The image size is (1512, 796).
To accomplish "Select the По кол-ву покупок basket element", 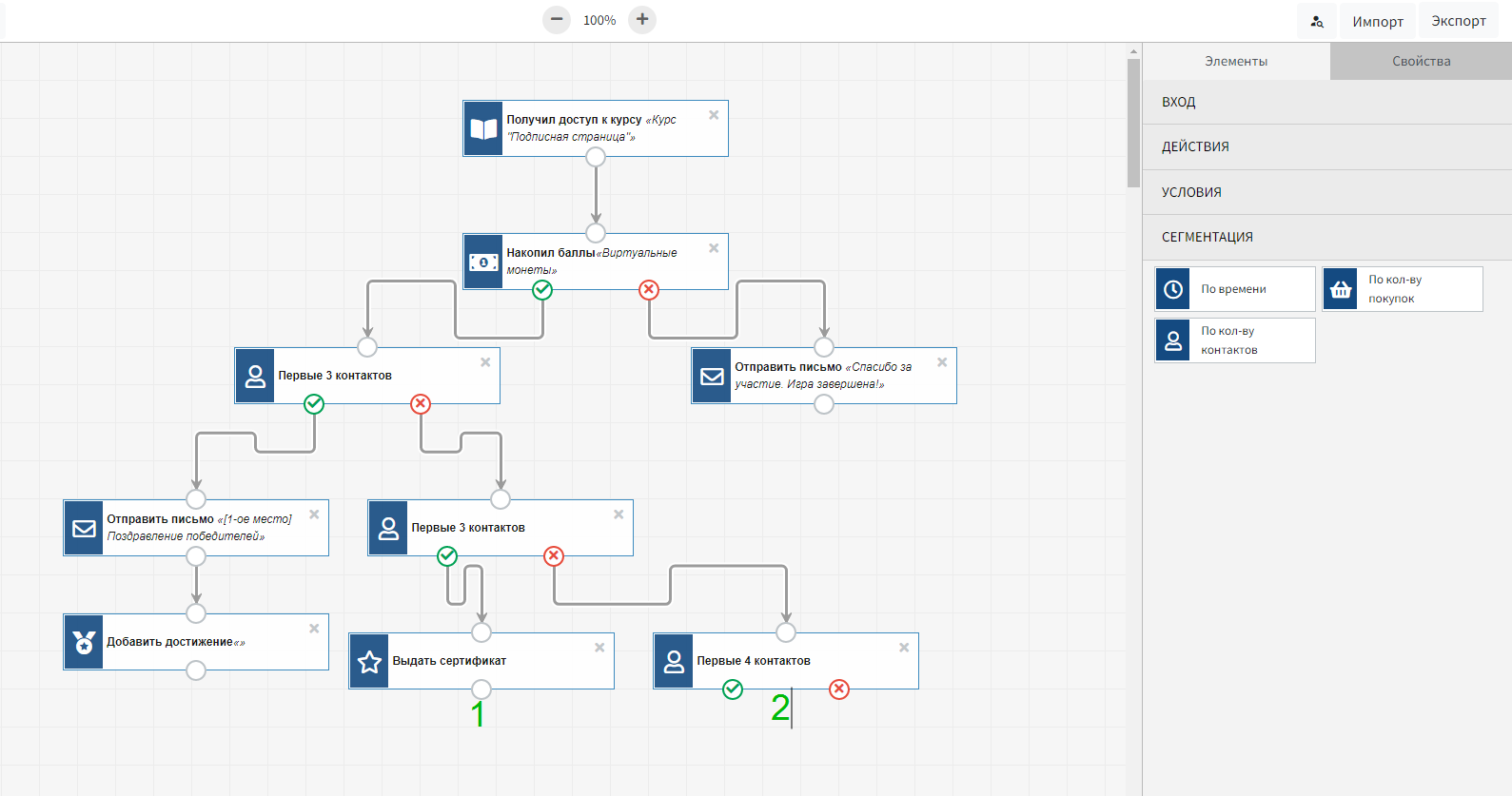I will tap(1402, 289).
